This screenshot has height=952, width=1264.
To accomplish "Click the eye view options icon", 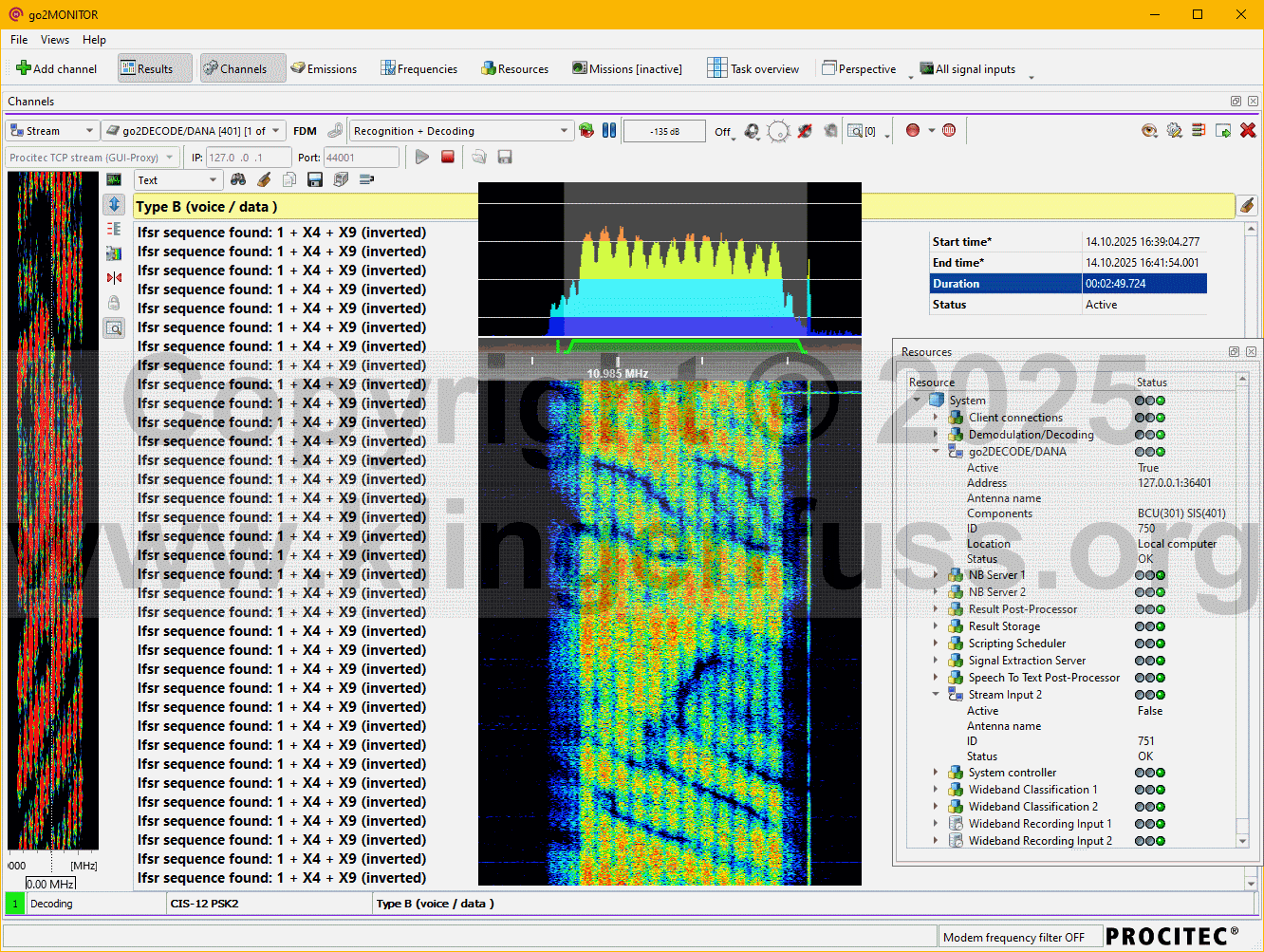I will click(1149, 131).
